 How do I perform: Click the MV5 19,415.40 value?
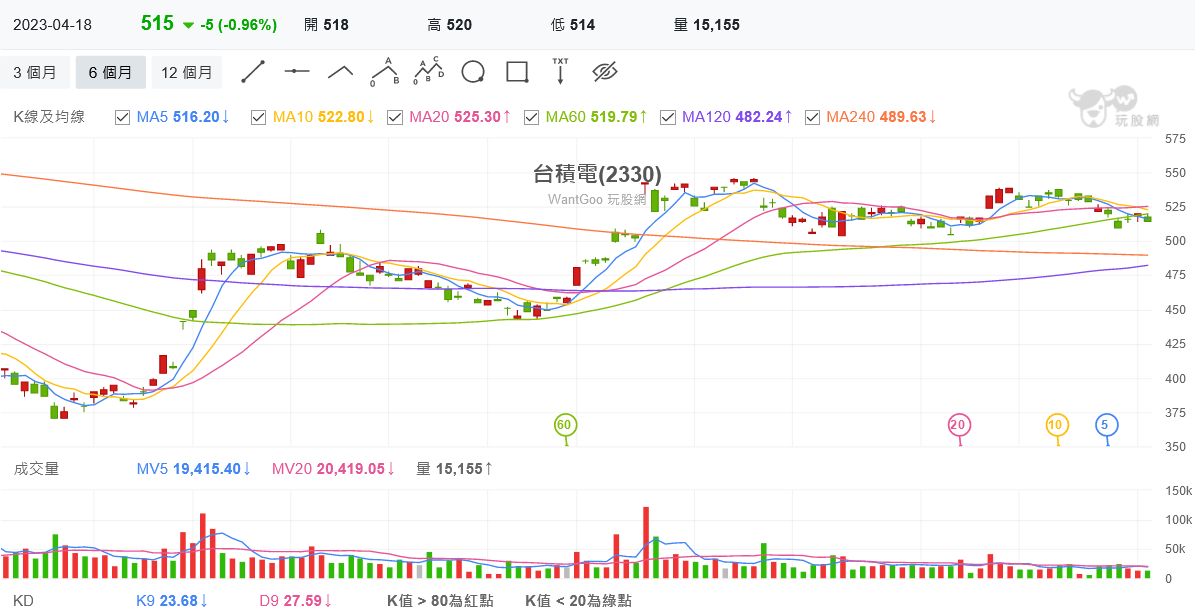pos(194,469)
